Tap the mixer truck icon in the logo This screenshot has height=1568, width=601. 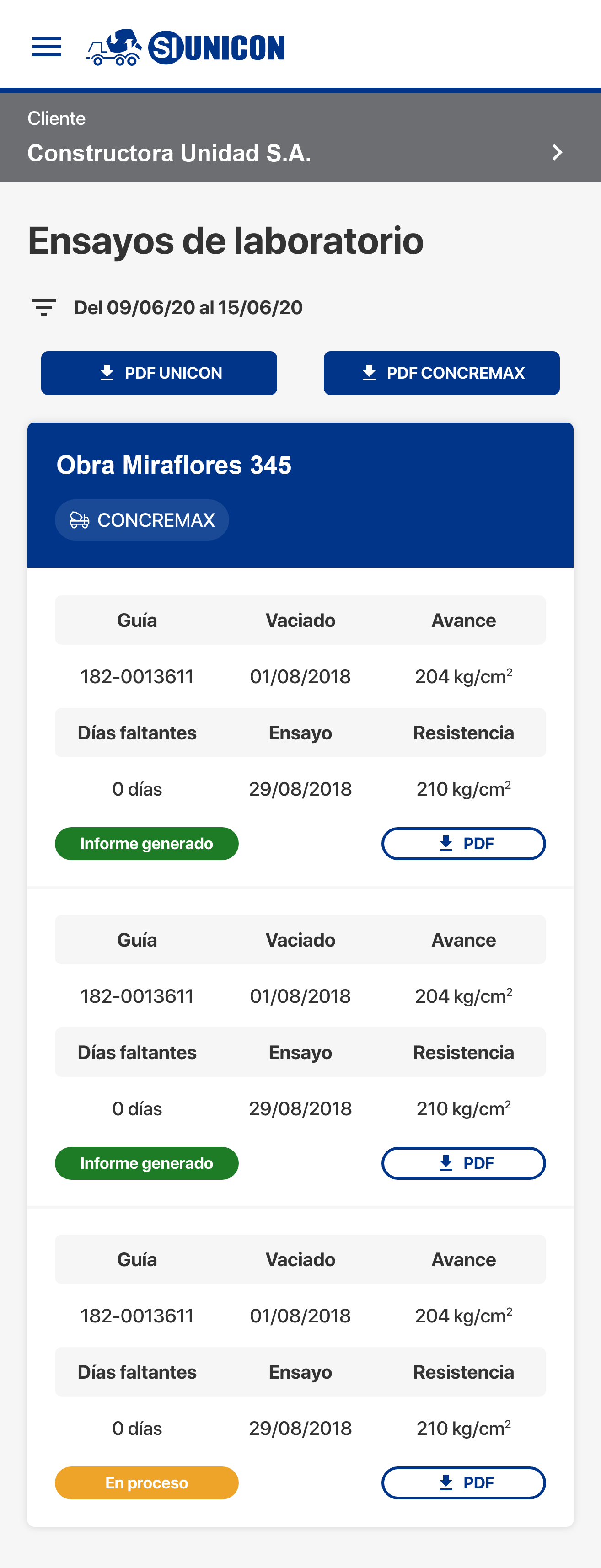(114, 48)
